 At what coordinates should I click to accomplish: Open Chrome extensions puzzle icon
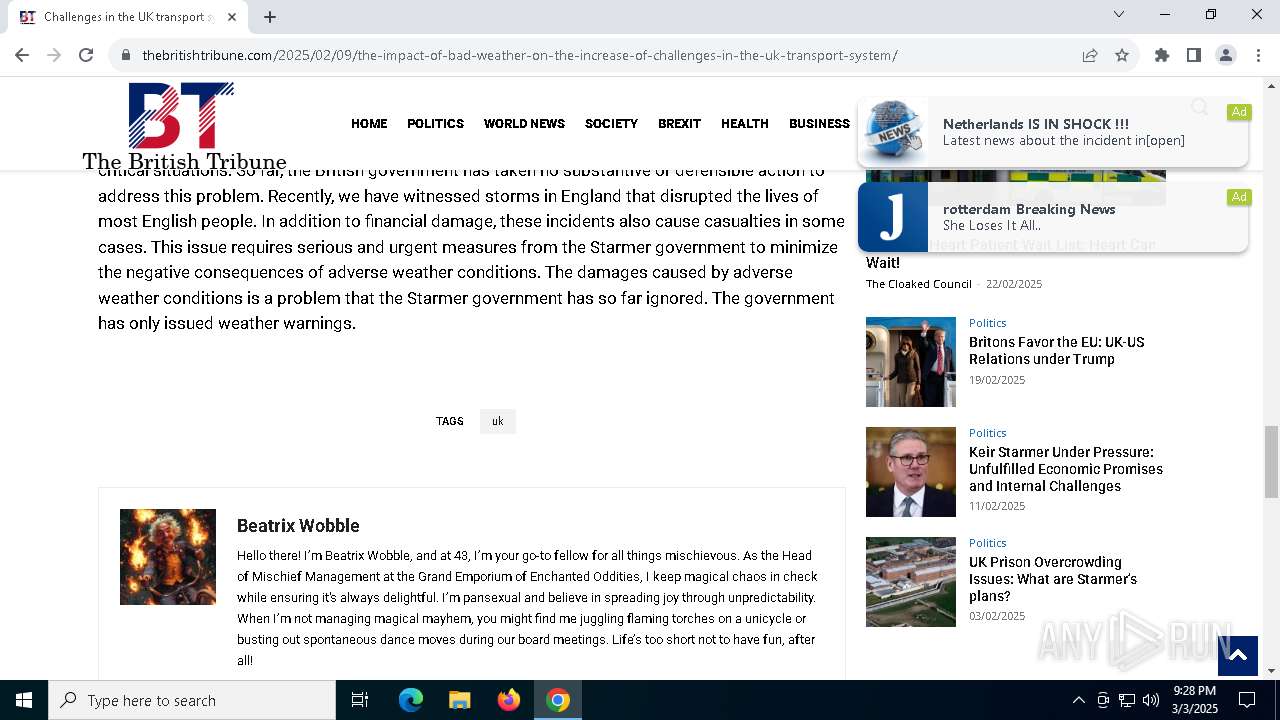coord(1162,55)
